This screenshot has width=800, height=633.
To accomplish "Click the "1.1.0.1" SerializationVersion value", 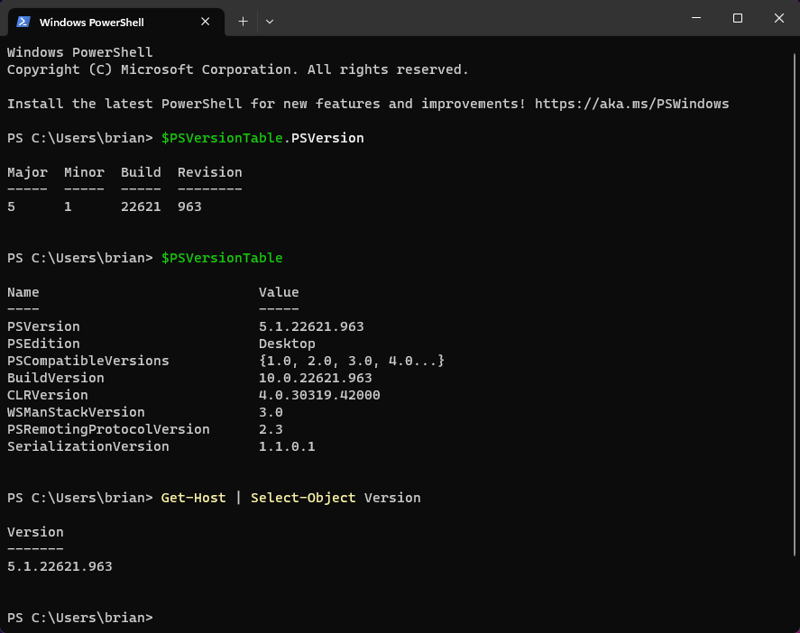I will [287, 446].
